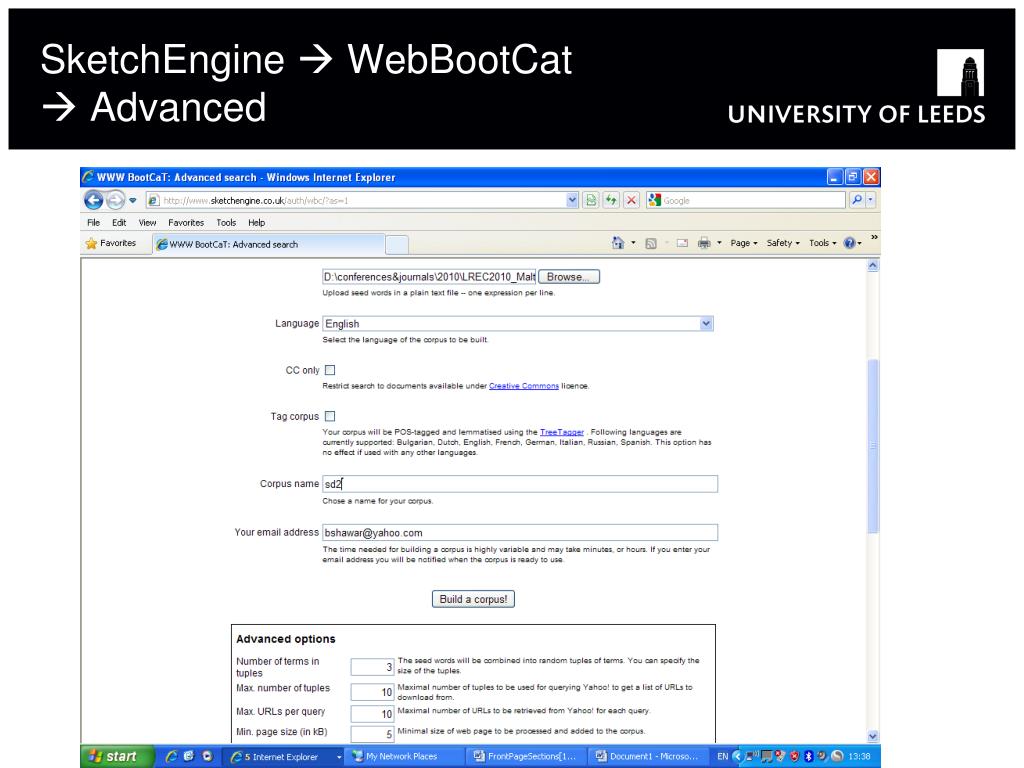Viewport: 1024px width, 768px height.
Task: Open the search provider dropdown arrow
Action: pyautogui.click(x=871, y=200)
